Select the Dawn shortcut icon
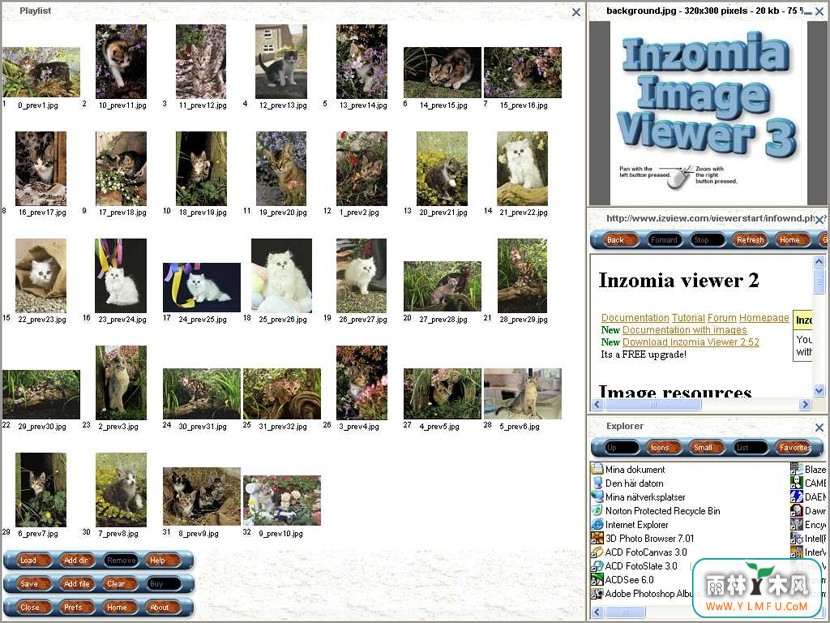Image resolution: width=830 pixels, height=623 pixels. (796, 510)
